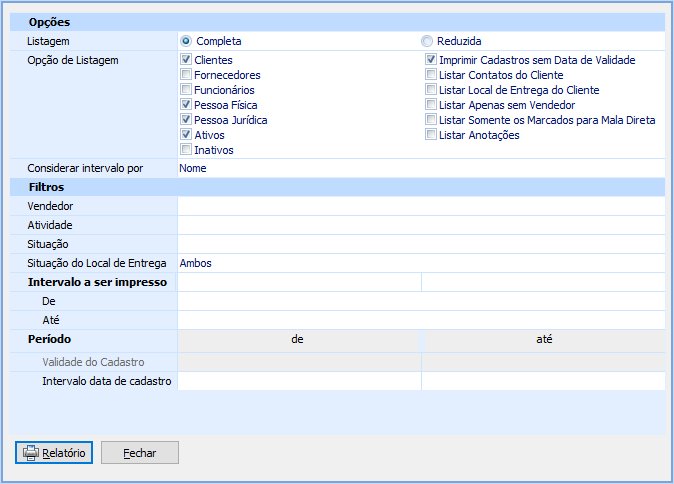Disable Imprimir Cadastros sem Data de Validade
Screen dimensions: 674x484
(x=431, y=60)
